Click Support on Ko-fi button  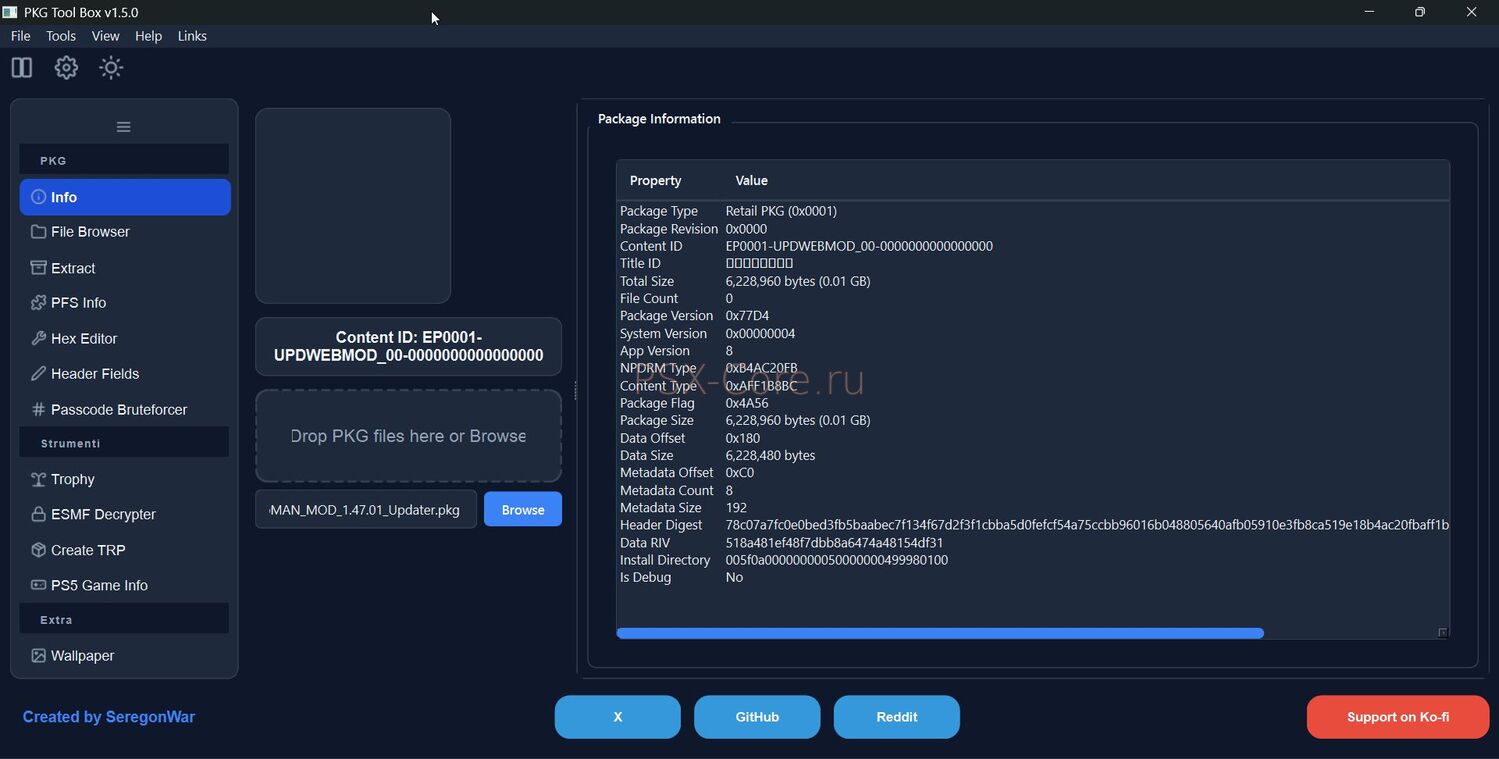pyautogui.click(x=1398, y=717)
